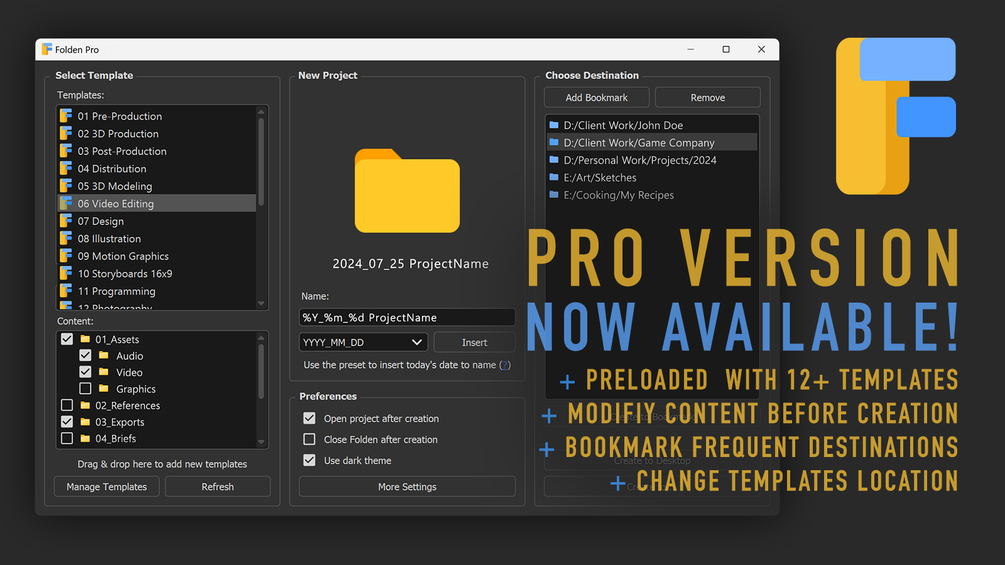Click the 08 Illustration template icon

click(x=65, y=238)
